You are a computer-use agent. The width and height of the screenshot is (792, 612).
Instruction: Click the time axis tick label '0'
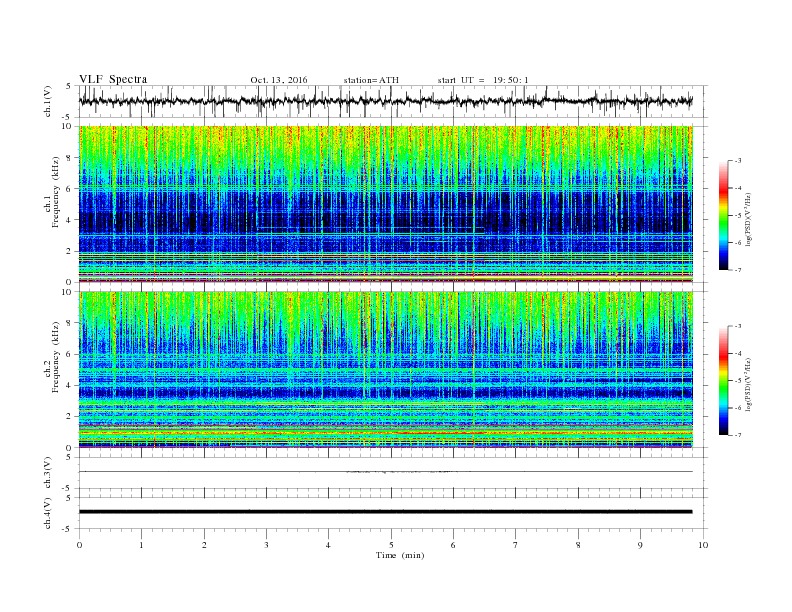[79, 545]
